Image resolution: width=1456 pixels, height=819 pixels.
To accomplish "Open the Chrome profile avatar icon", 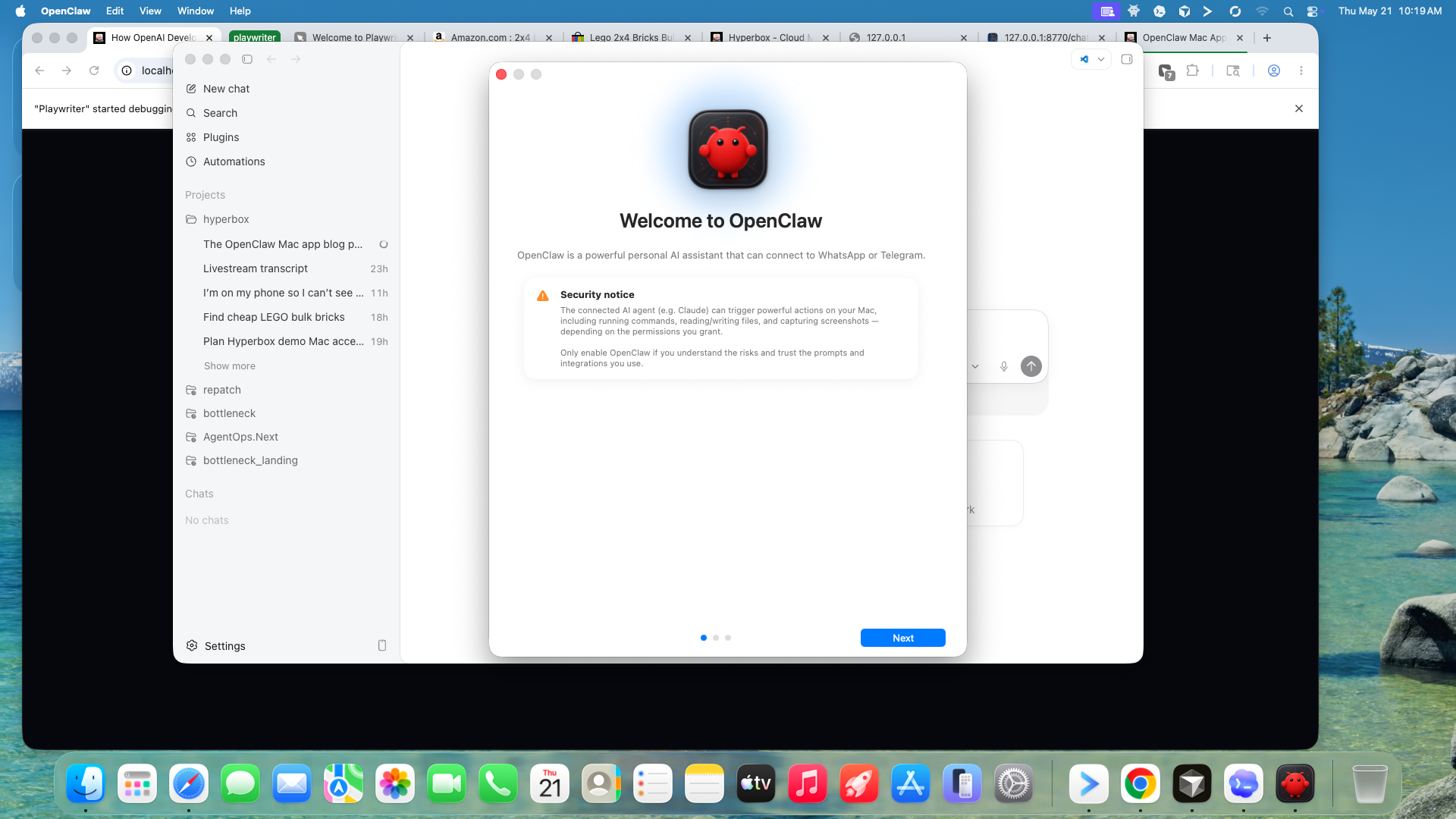I will coord(1274,71).
